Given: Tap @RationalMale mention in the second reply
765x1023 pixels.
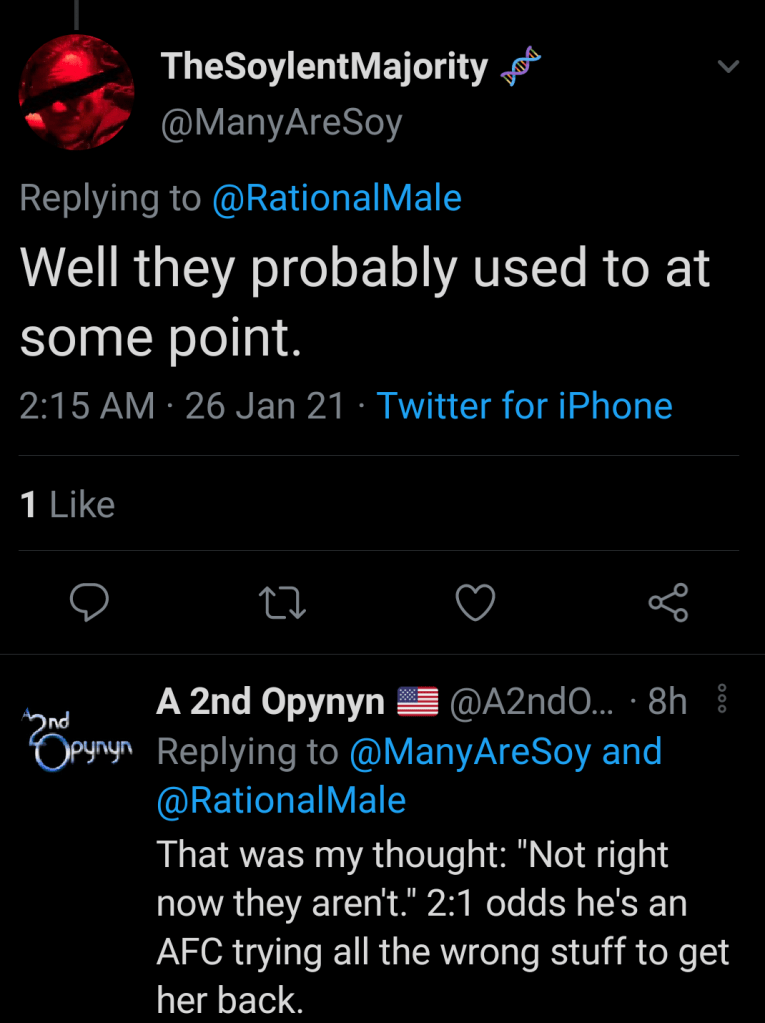Looking at the screenshot, I should [281, 800].
